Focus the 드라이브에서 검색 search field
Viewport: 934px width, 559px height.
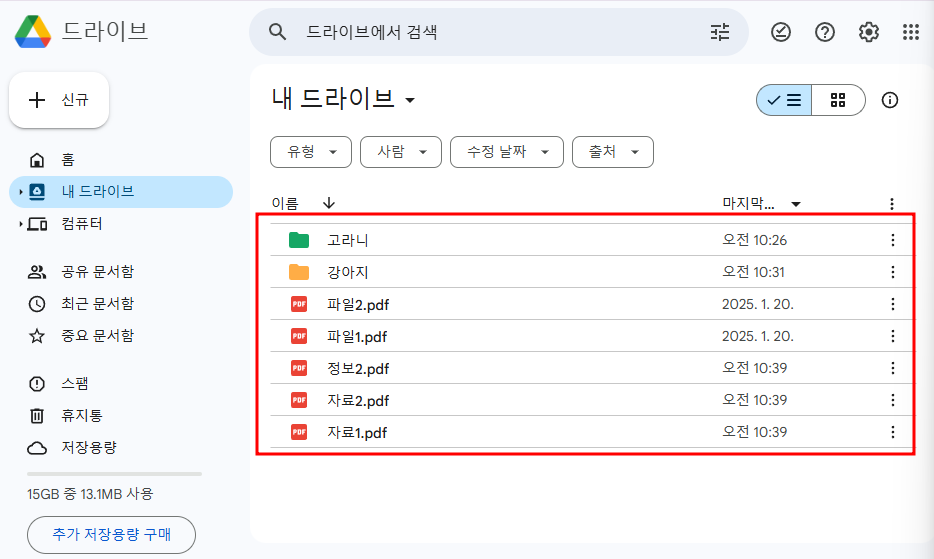tap(499, 32)
